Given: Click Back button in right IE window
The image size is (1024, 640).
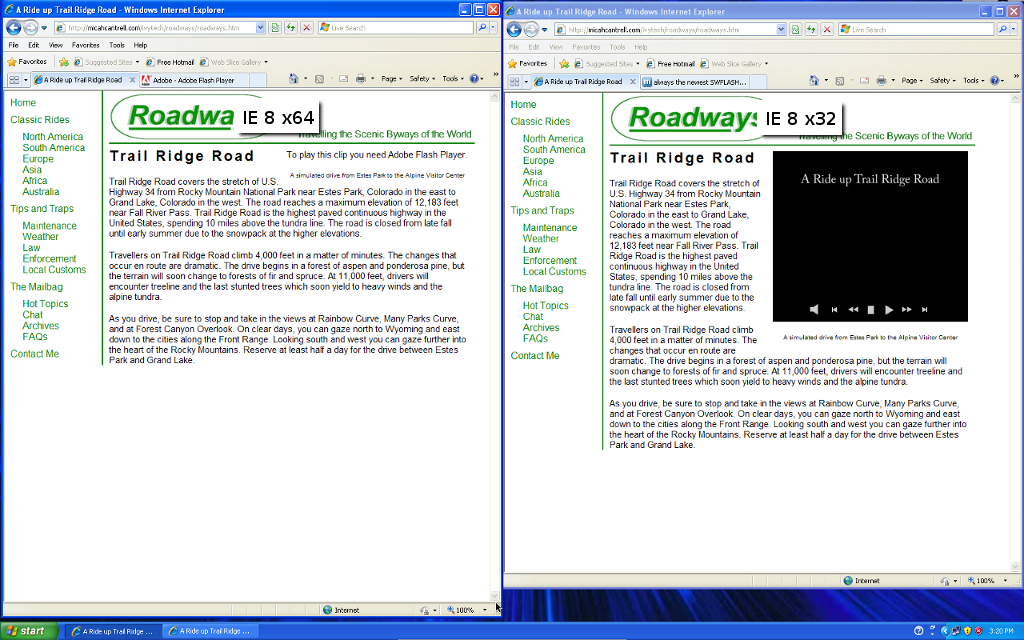Looking at the screenshot, I should click(x=514, y=30).
